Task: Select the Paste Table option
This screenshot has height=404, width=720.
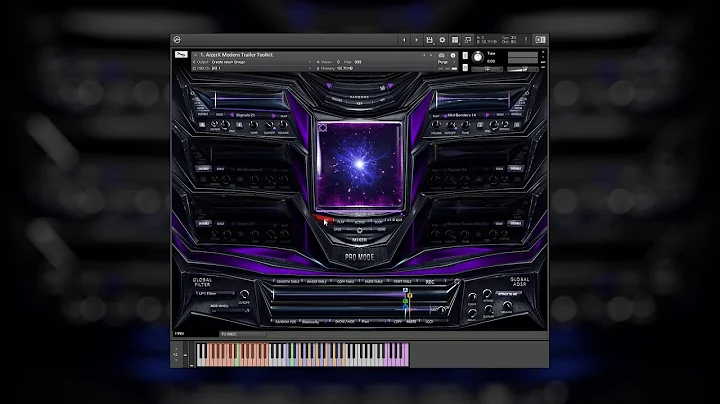Action: (374, 281)
